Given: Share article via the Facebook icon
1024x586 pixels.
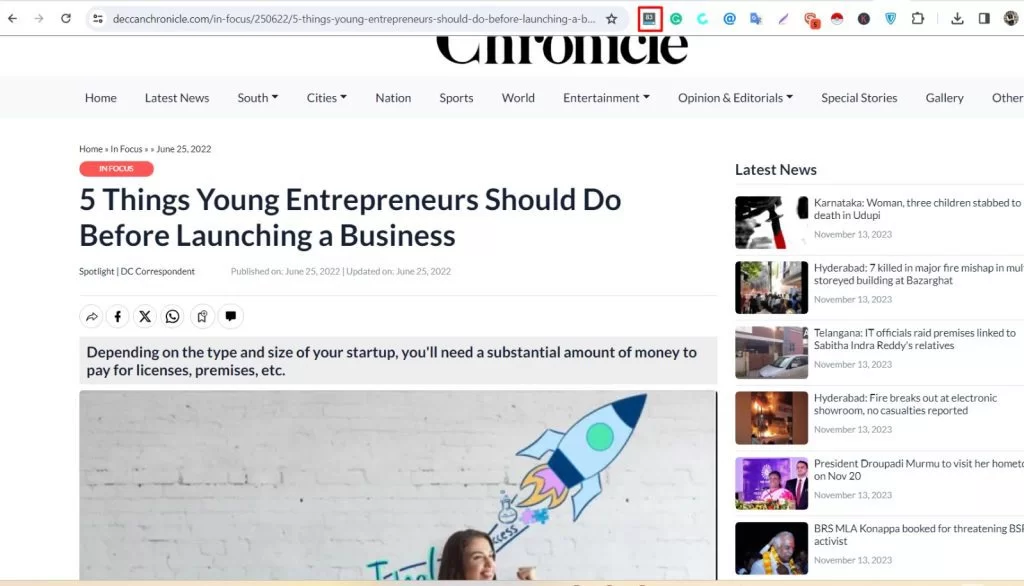Looking at the screenshot, I should 118,317.
